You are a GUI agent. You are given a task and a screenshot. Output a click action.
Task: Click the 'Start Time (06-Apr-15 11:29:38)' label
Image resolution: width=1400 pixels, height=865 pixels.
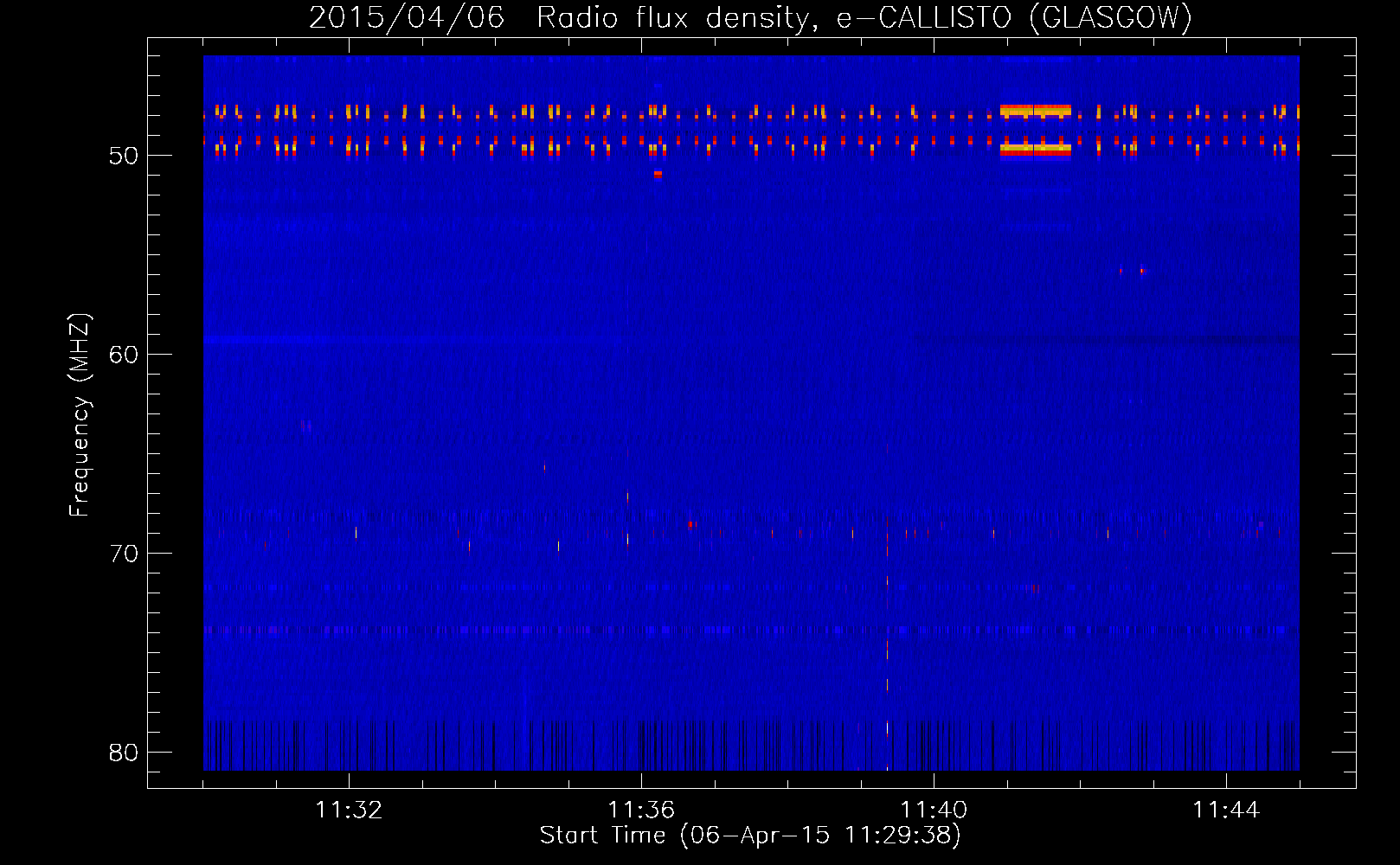click(x=750, y=836)
